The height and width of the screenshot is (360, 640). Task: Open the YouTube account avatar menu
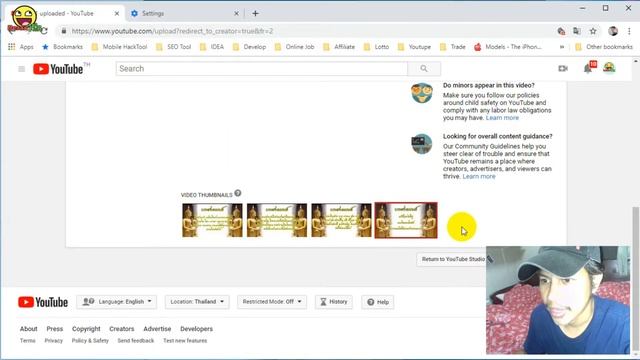609,68
